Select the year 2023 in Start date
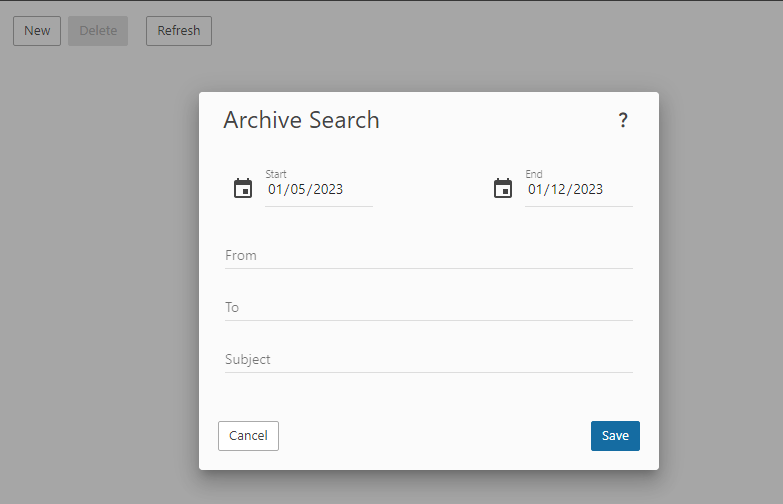Screen dimensions: 783x504 tap(328, 189)
